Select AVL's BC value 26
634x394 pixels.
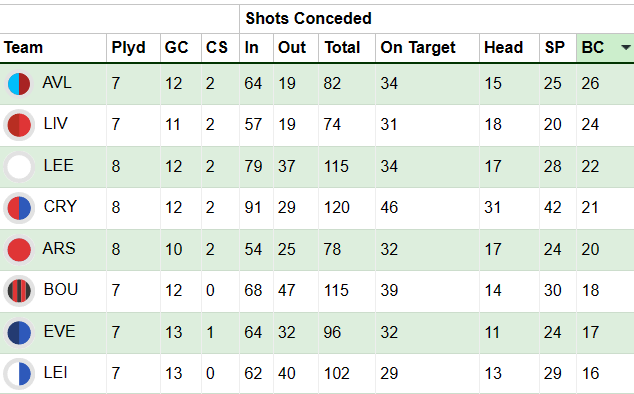pyautogui.click(x=590, y=84)
